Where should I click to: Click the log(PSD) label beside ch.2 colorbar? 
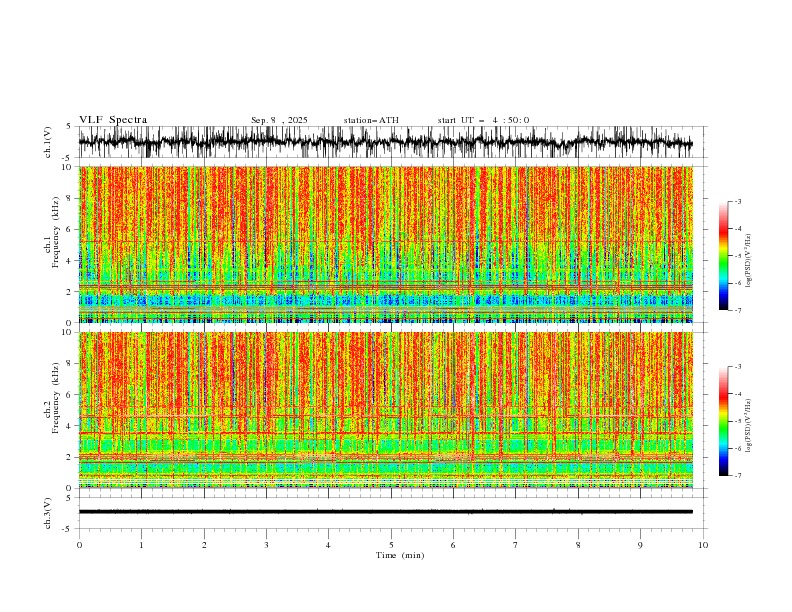[749, 426]
